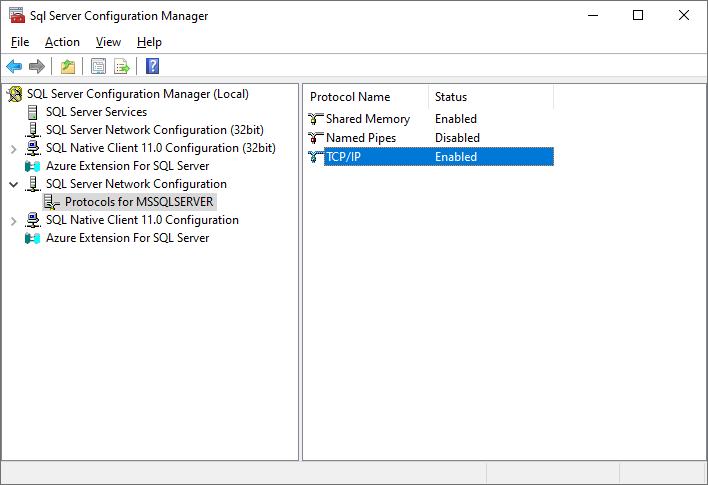Select Protocols for MSSQLSERVER
Screen dimensions: 708x485
pyautogui.click(x=139, y=202)
